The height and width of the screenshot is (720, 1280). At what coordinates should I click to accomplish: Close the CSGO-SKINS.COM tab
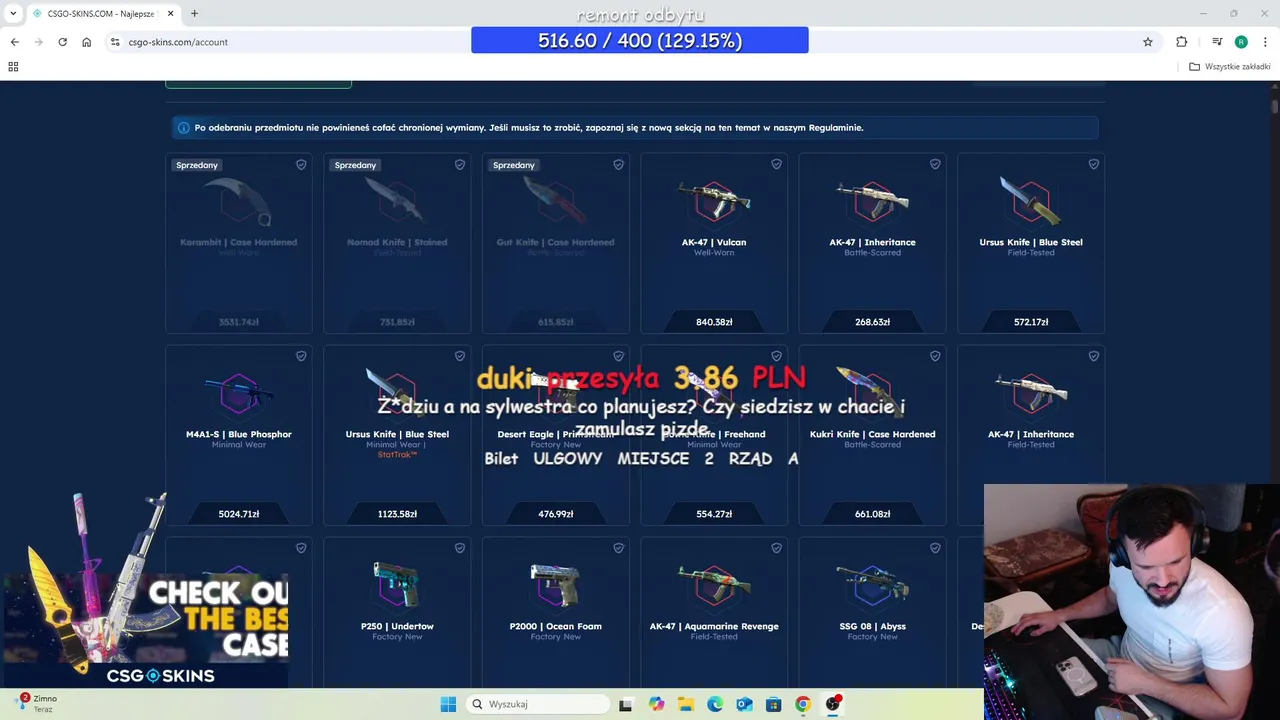coord(169,14)
